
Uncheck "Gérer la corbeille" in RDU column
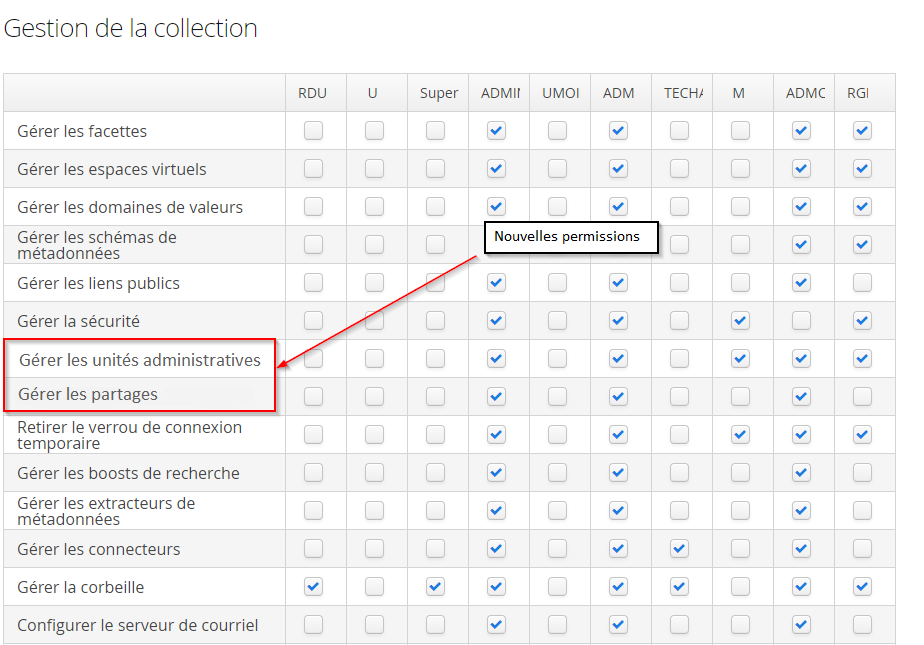click(313, 586)
